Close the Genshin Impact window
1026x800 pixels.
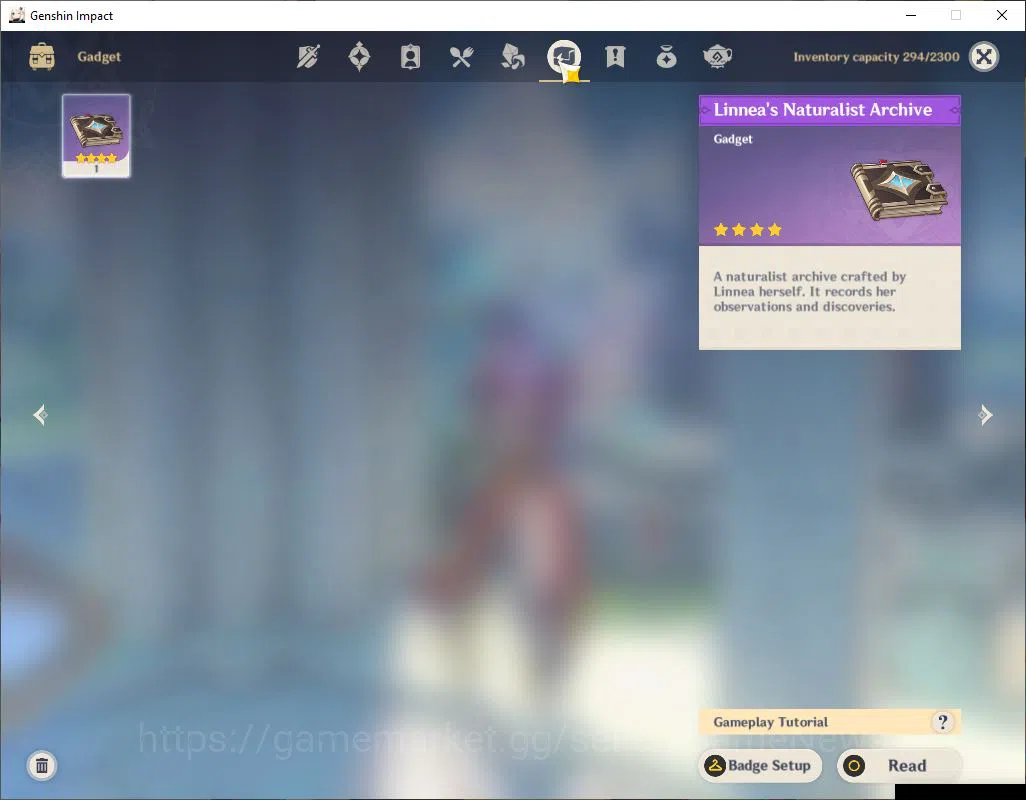(x=1002, y=15)
